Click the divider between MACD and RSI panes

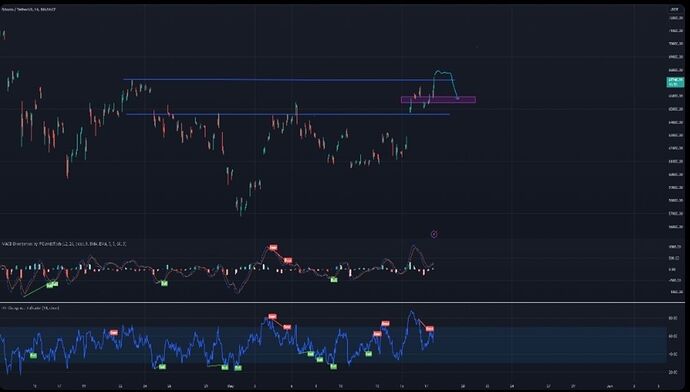342,302
